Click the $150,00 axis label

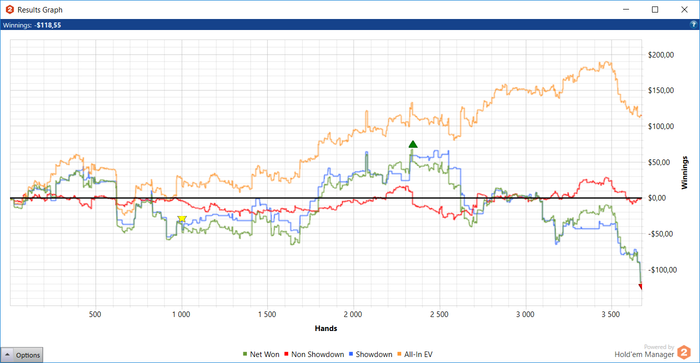661,91
